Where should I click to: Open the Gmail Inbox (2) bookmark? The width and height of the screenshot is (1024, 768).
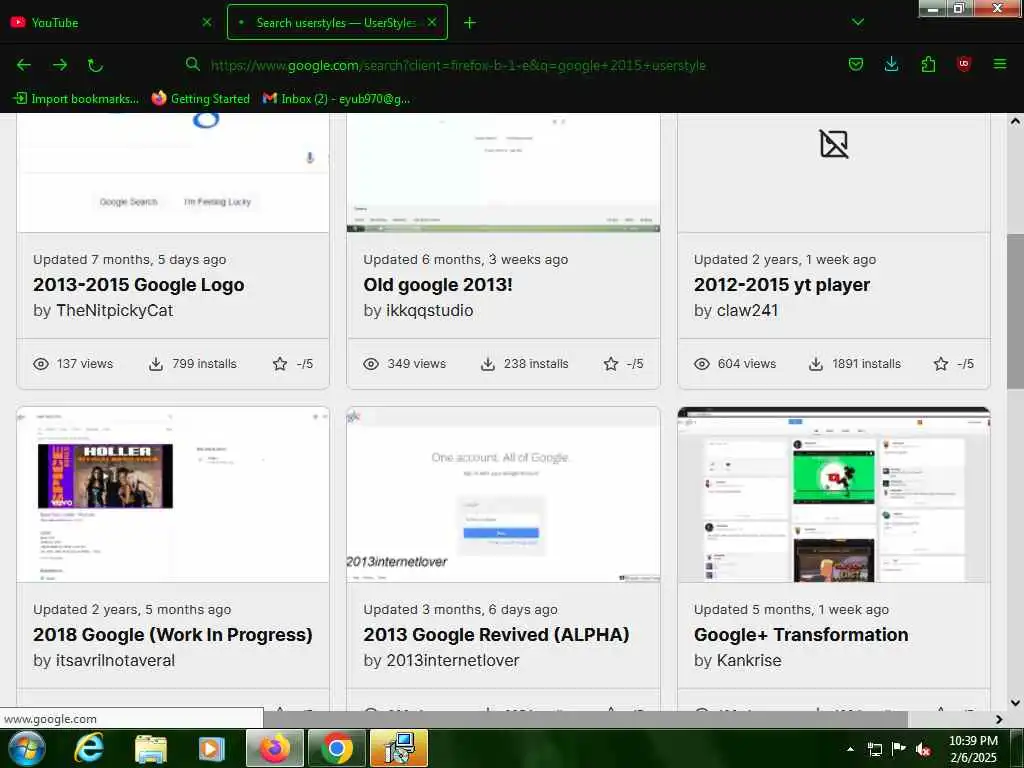click(336, 99)
